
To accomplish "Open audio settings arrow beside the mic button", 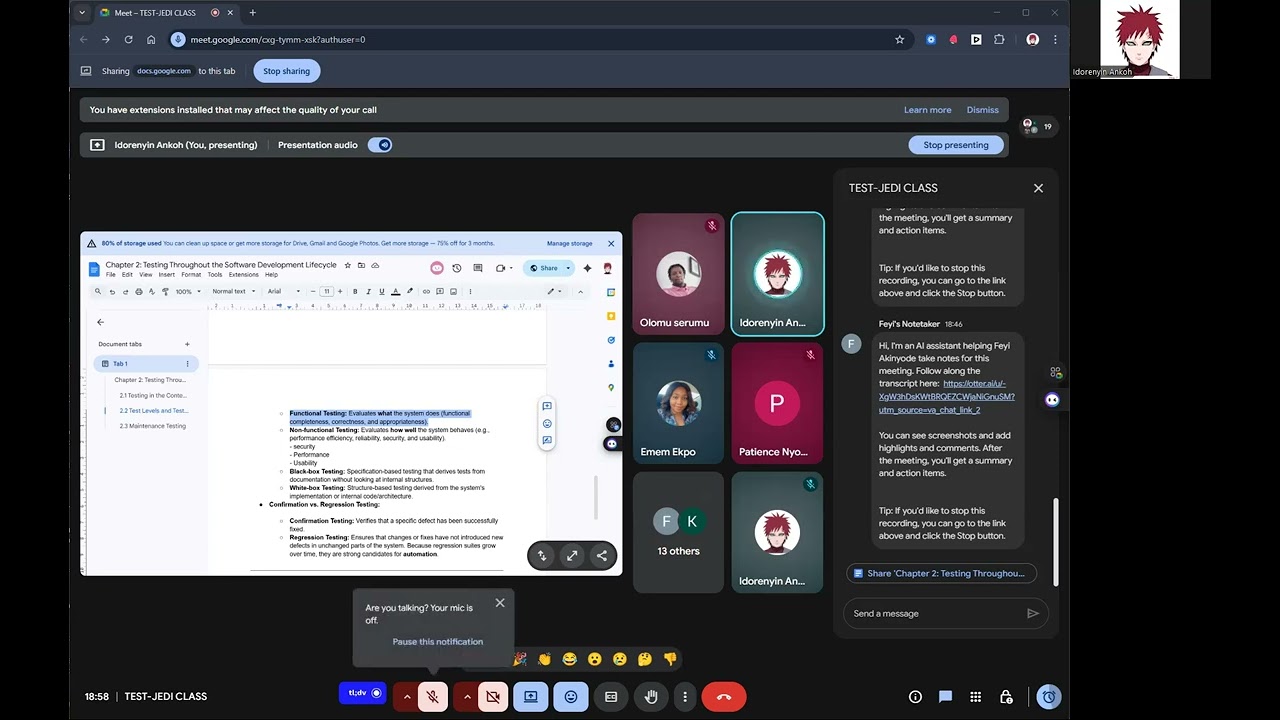I will [406, 696].
